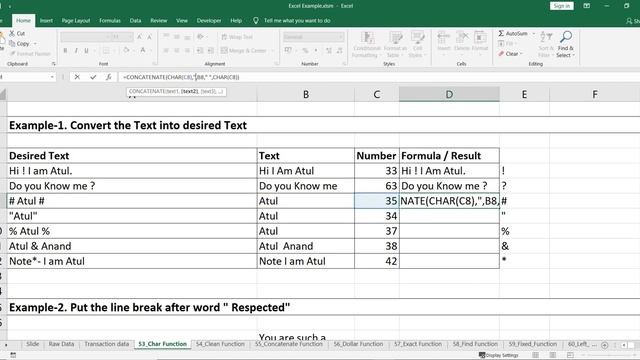Toggle Underline formatting
Image resolution: width=640 pixels, height=360 pixels.
tap(86, 51)
